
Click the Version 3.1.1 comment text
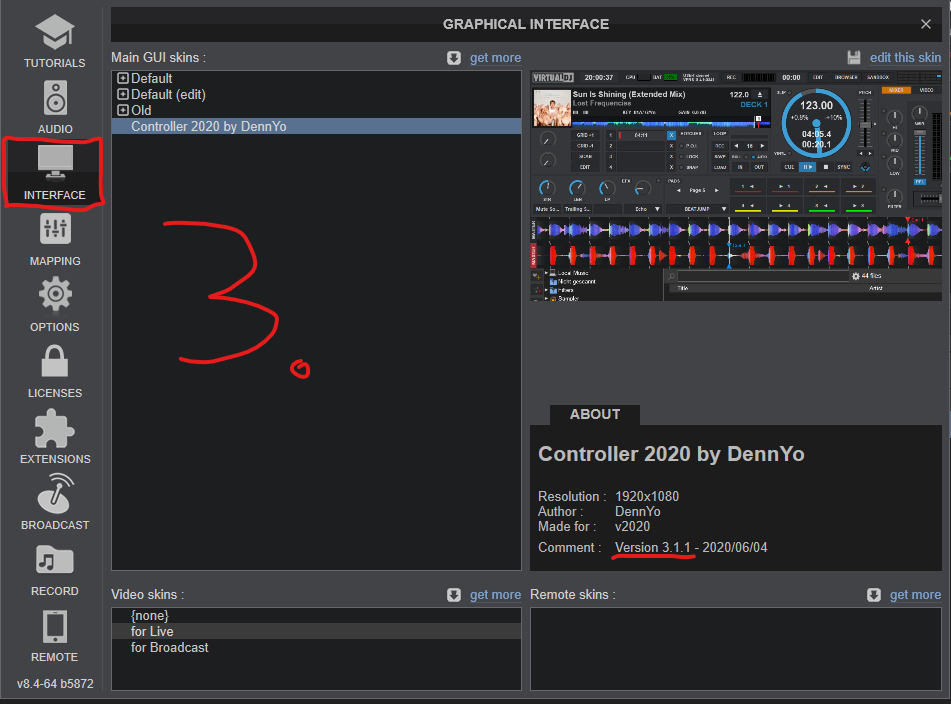coord(653,548)
